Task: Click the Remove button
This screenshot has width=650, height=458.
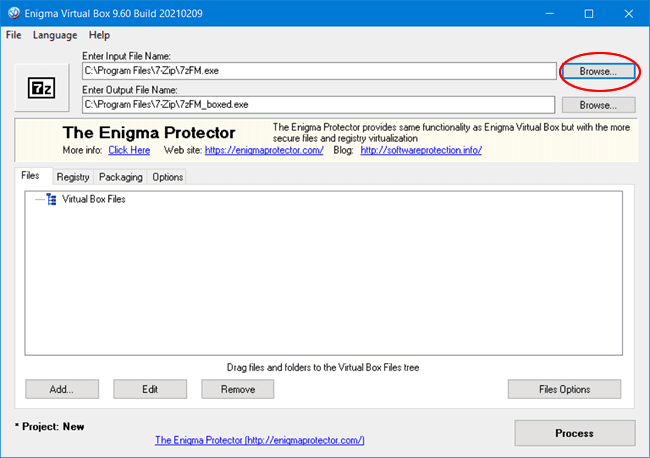Action: pos(237,389)
